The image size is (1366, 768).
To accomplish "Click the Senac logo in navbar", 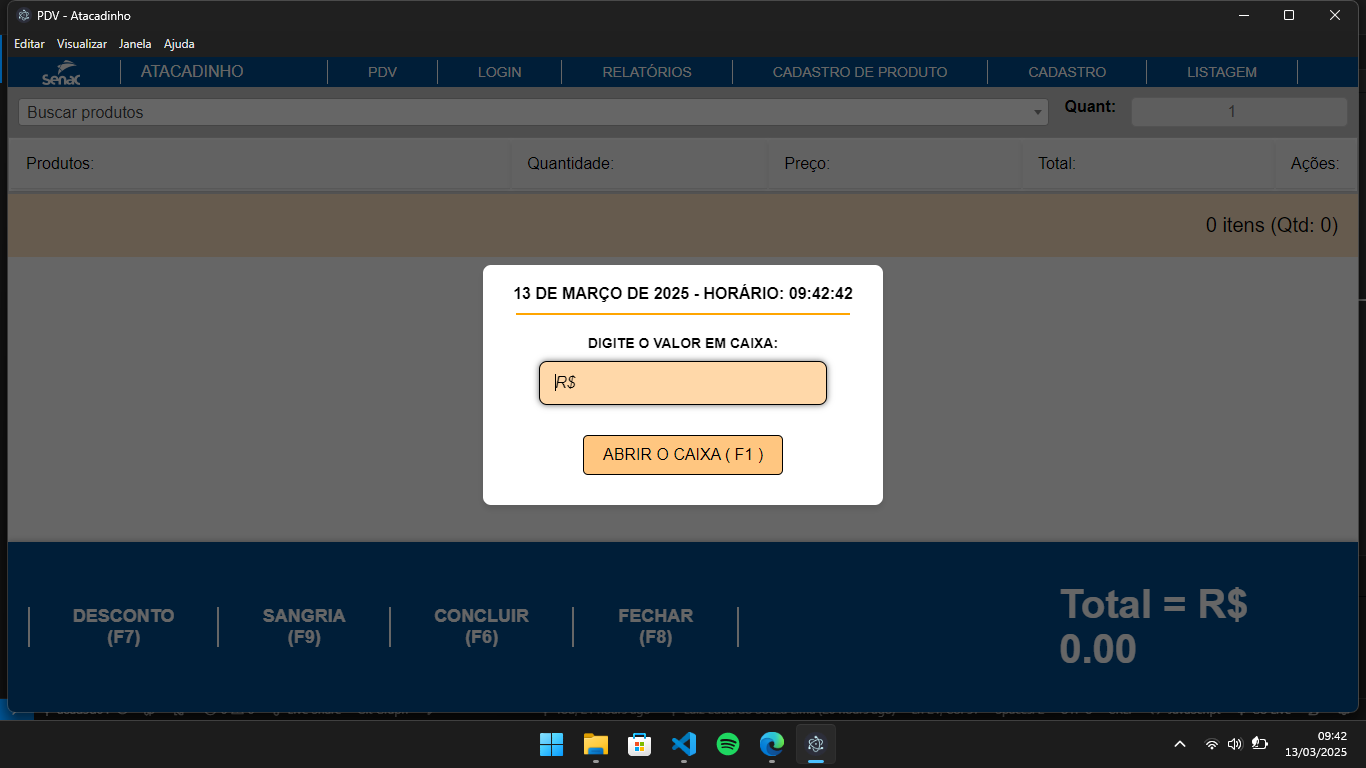I will tap(61, 74).
